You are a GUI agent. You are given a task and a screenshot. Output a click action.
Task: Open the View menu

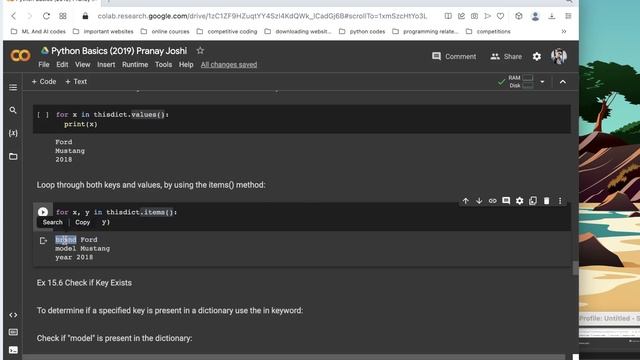pos(82,64)
